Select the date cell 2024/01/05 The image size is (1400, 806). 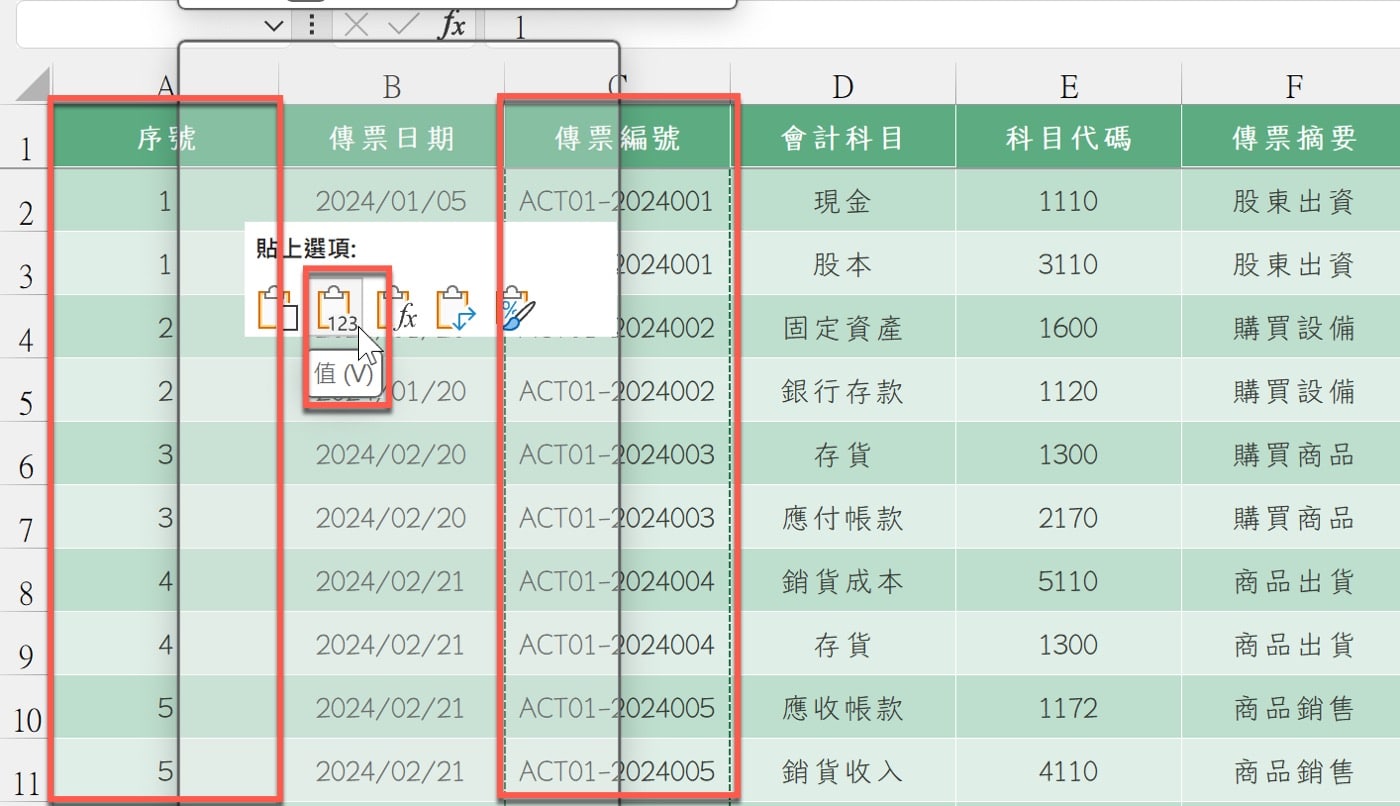(392, 201)
